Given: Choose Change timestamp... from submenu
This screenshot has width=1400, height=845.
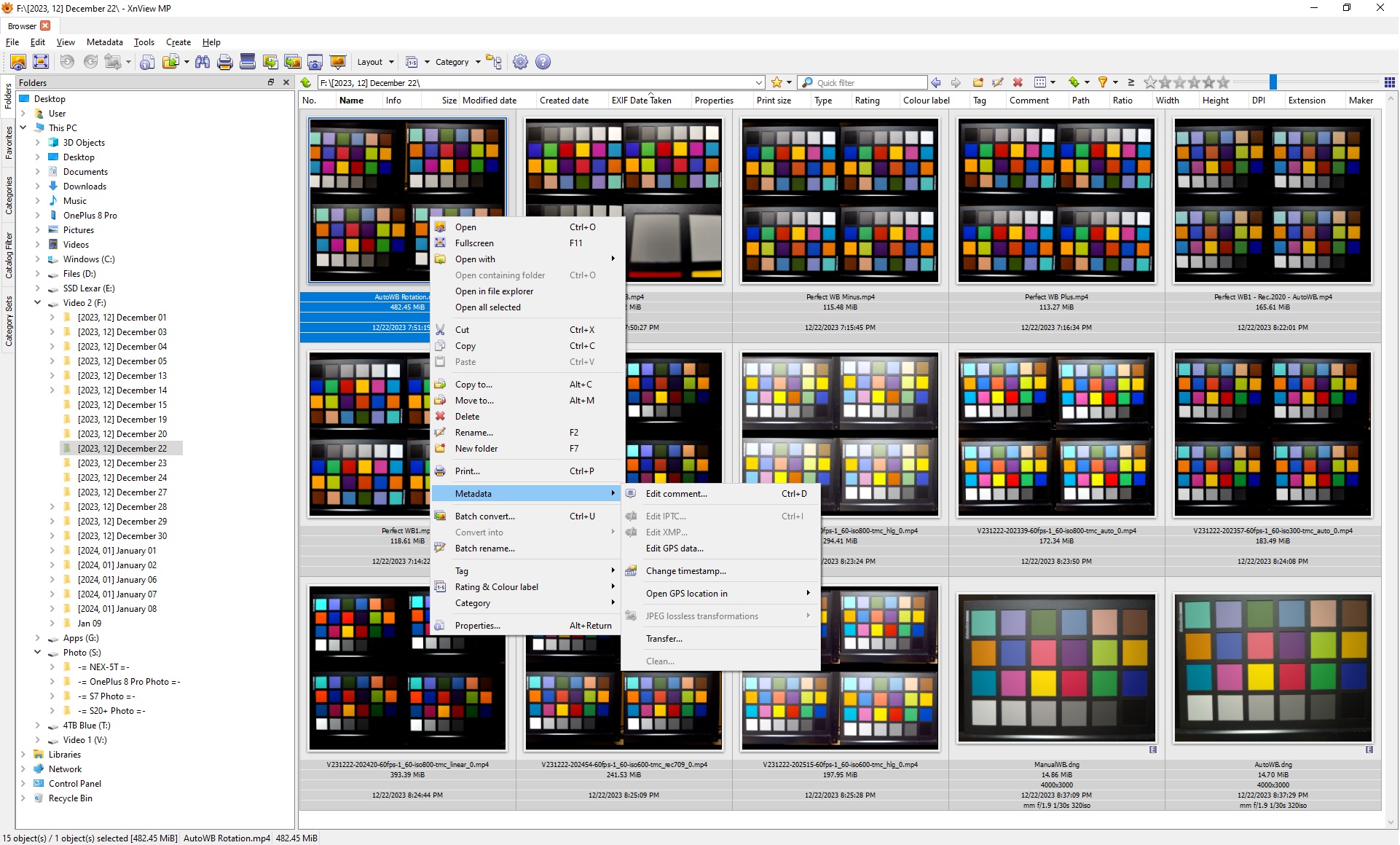Looking at the screenshot, I should [x=685, y=571].
